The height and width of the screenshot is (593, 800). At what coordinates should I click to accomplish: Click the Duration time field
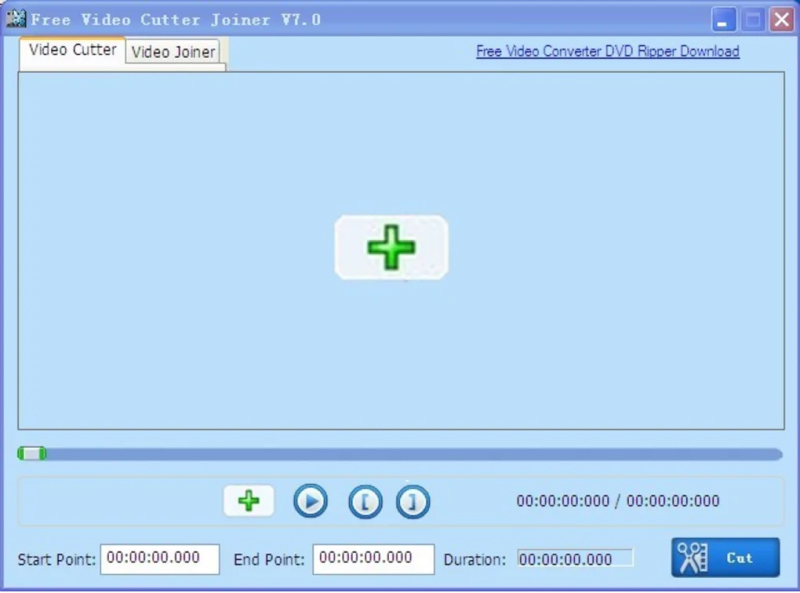[575, 559]
